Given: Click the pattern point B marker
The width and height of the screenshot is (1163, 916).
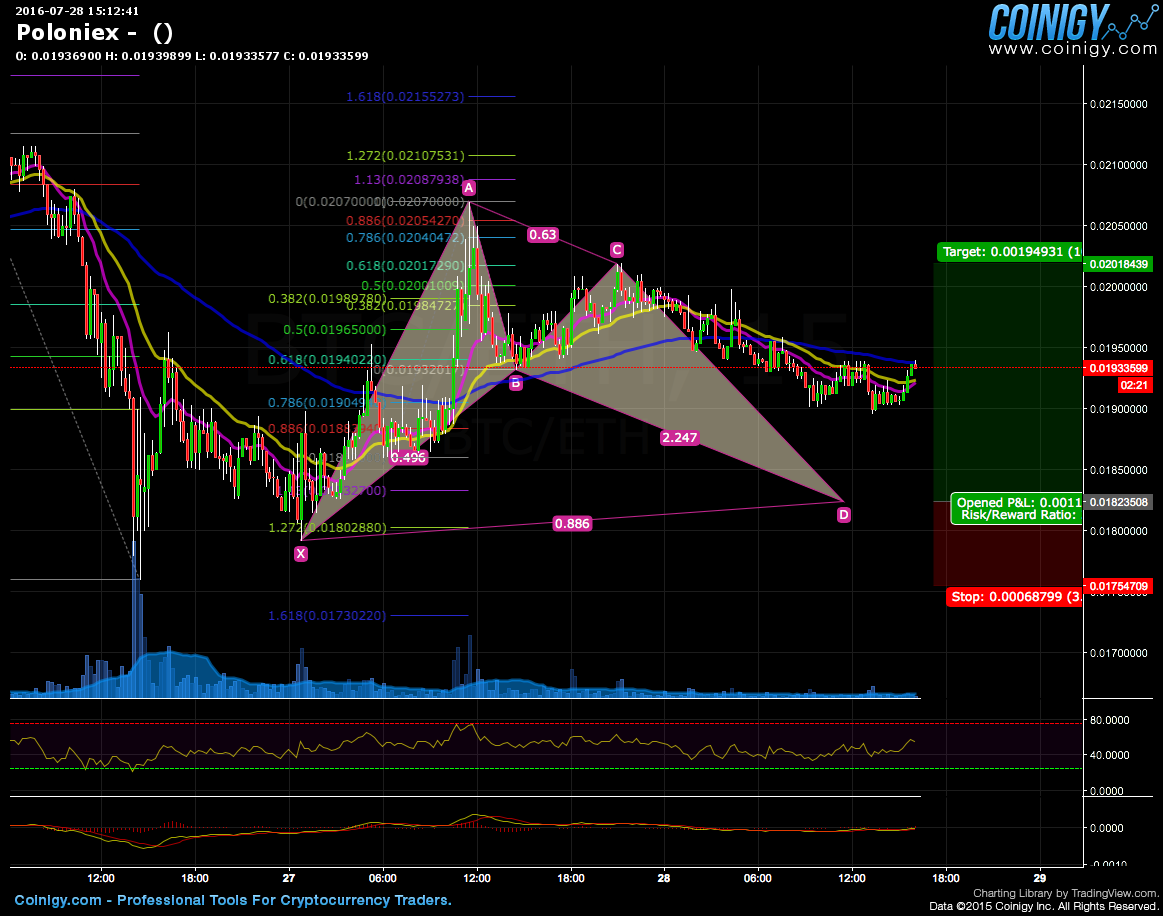Looking at the screenshot, I should point(516,382).
